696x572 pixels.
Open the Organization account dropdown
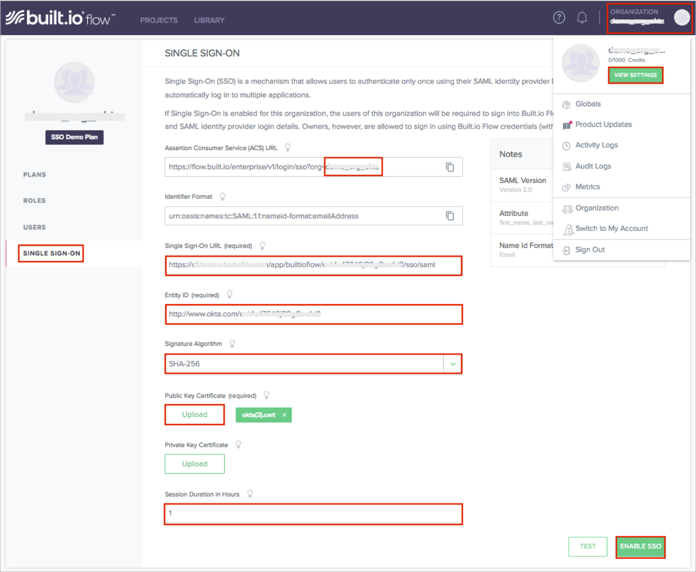pyautogui.click(x=649, y=18)
